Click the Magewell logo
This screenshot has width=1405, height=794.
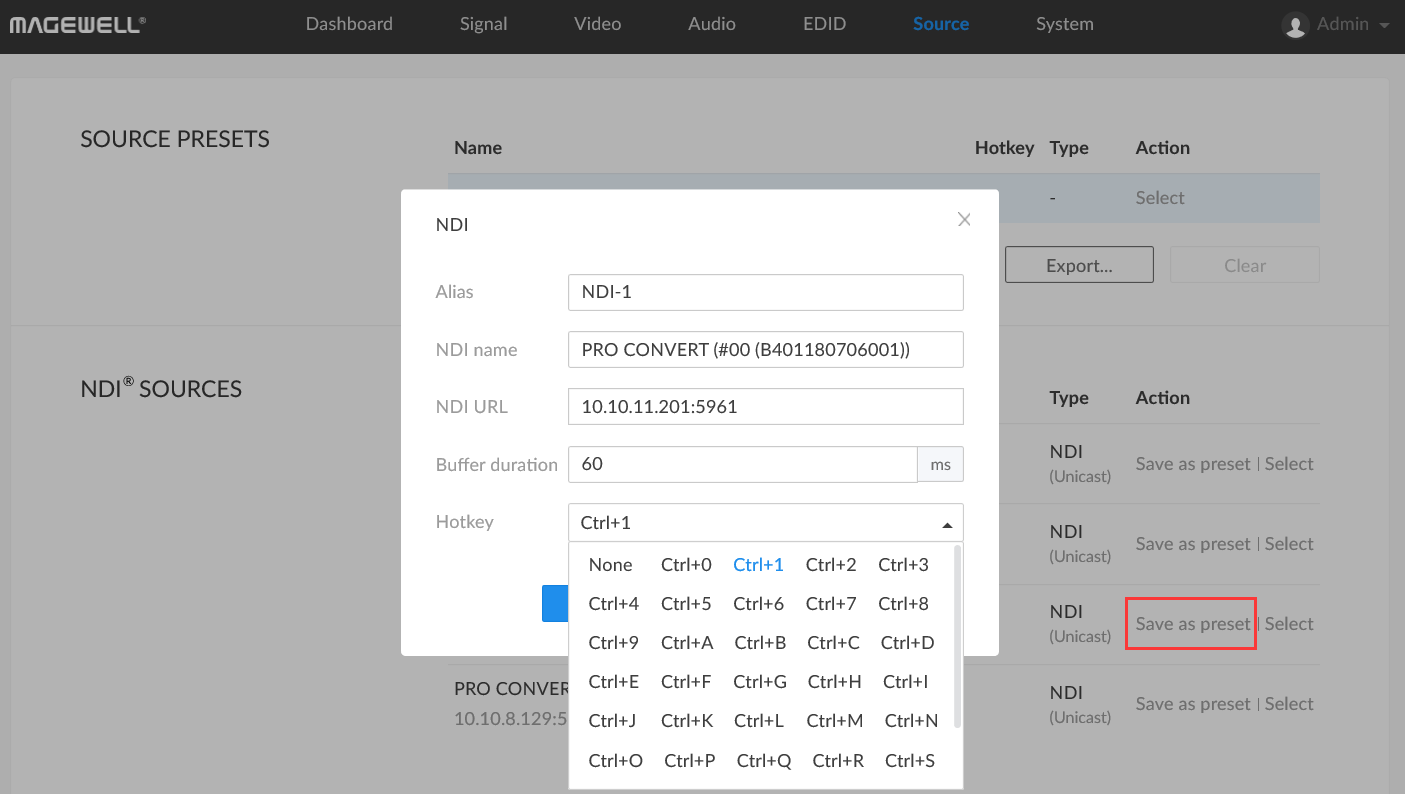[x=78, y=24]
